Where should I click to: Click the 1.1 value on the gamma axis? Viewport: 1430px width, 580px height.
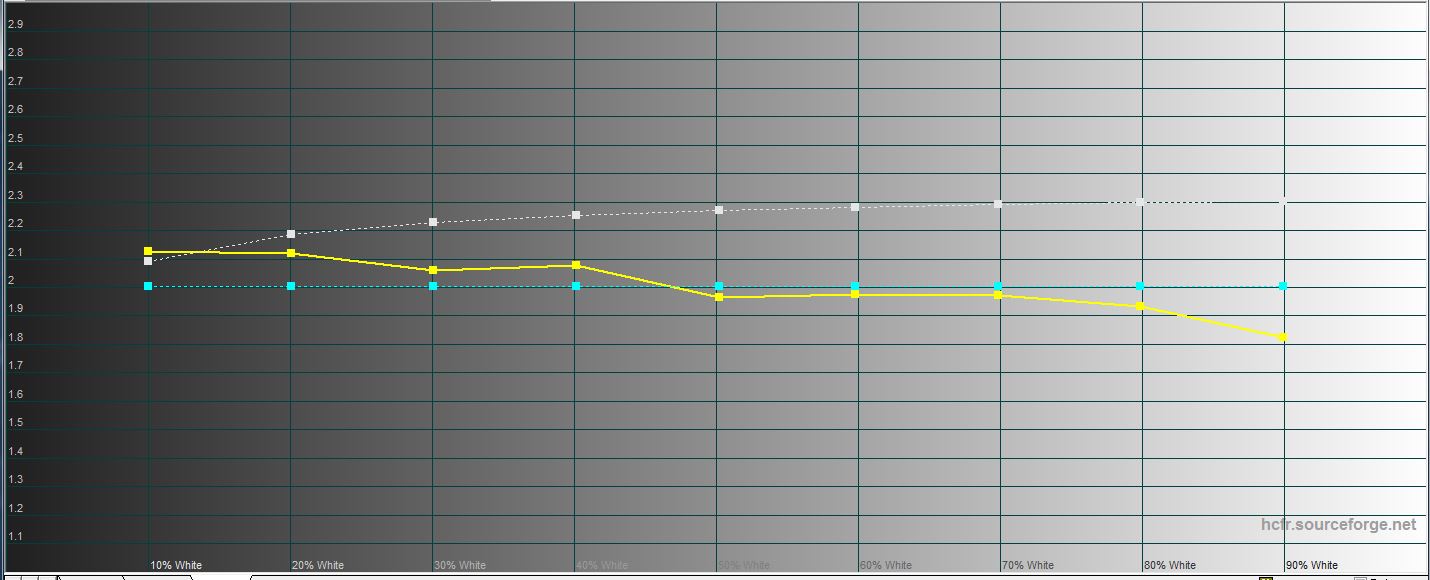coord(15,537)
